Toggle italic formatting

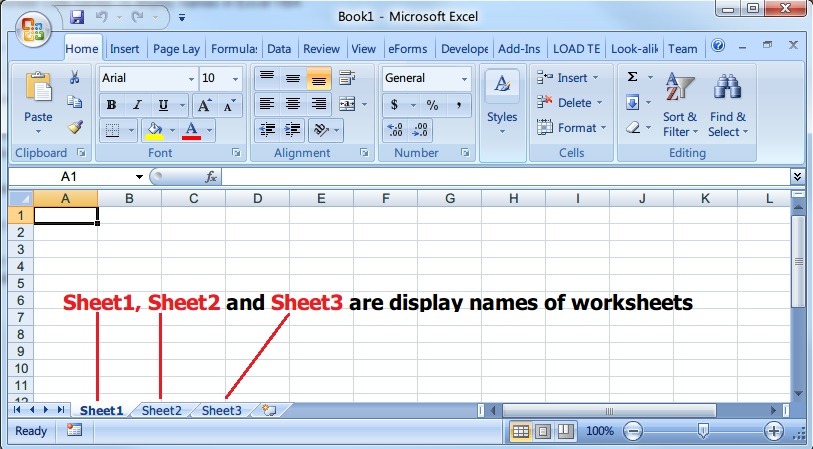click(137, 105)
